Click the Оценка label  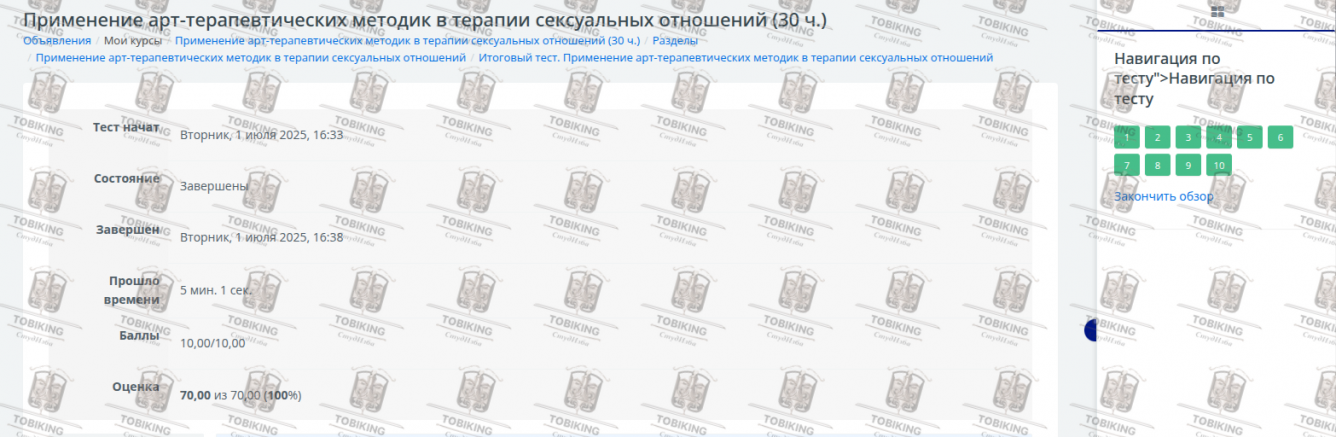coord(136,387)
